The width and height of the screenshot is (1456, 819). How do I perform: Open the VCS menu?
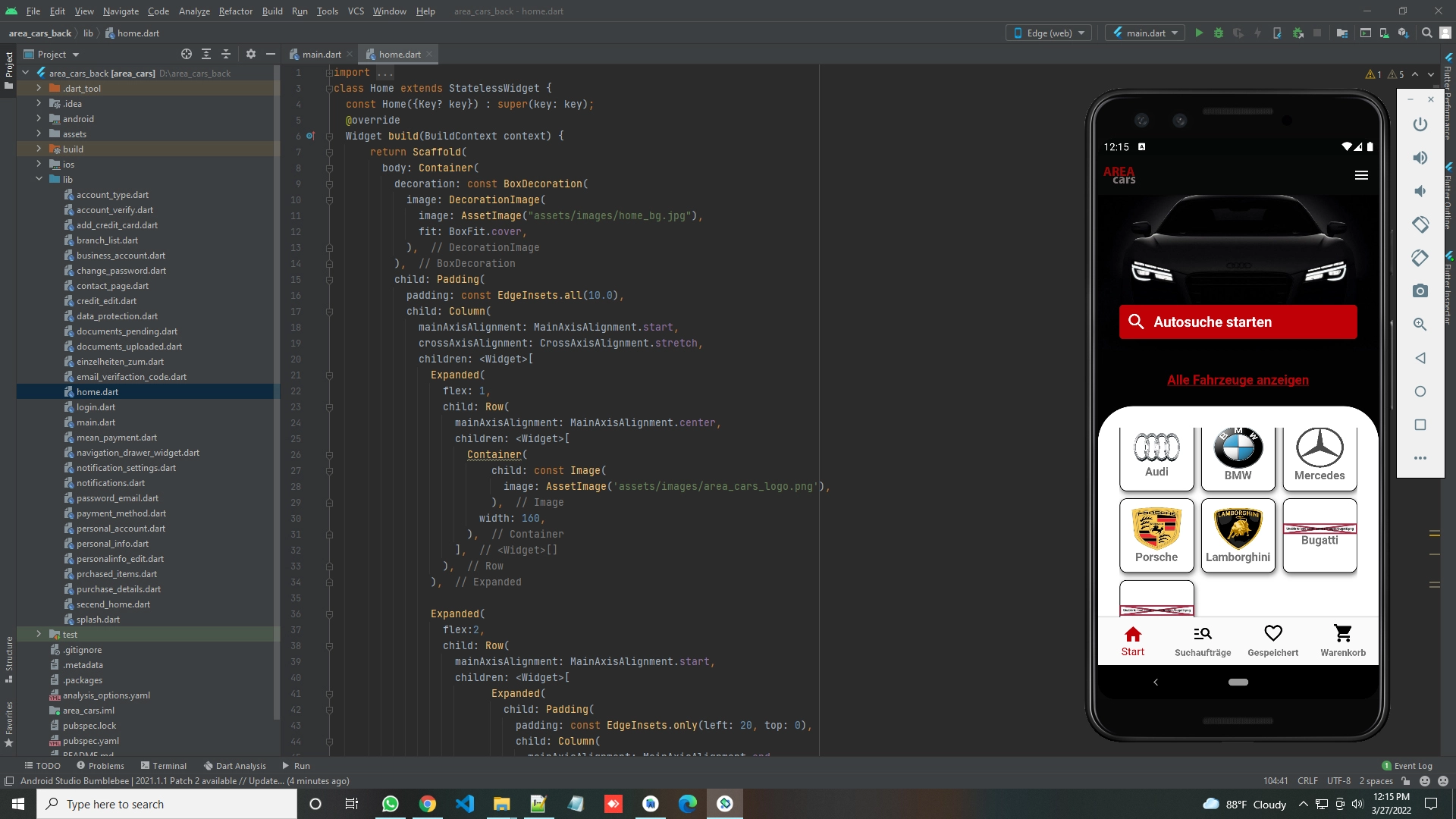click(x=356, y=11)
